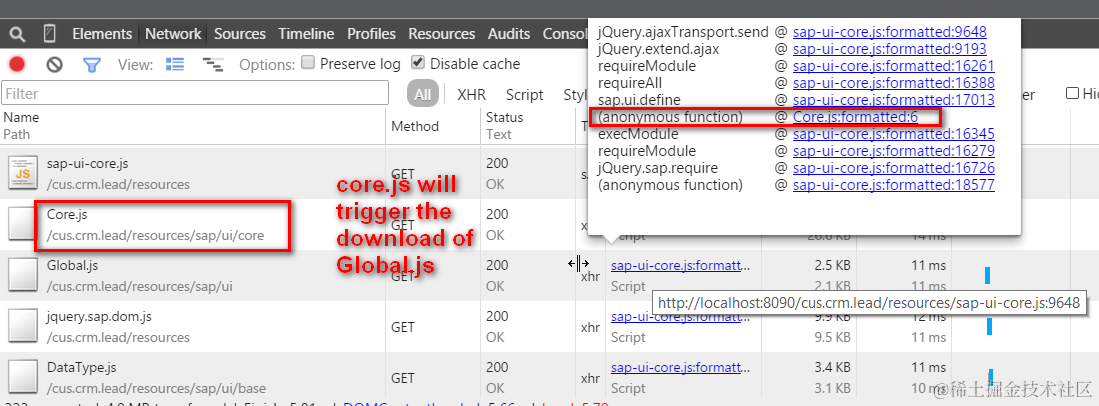Clear the network log icon
This screenshot has width=1099, height=406.
click(55, 65)
